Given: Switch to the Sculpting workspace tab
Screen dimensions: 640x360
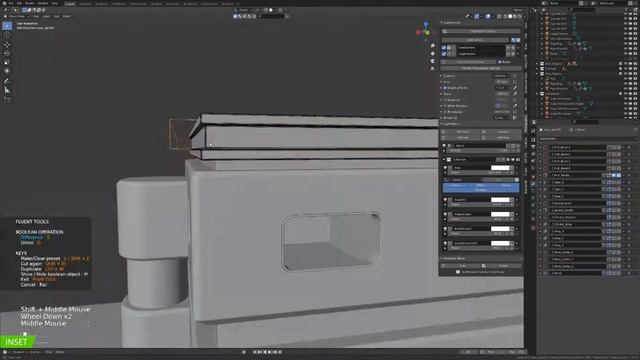Looking at the screenshot, I should 101,4.
